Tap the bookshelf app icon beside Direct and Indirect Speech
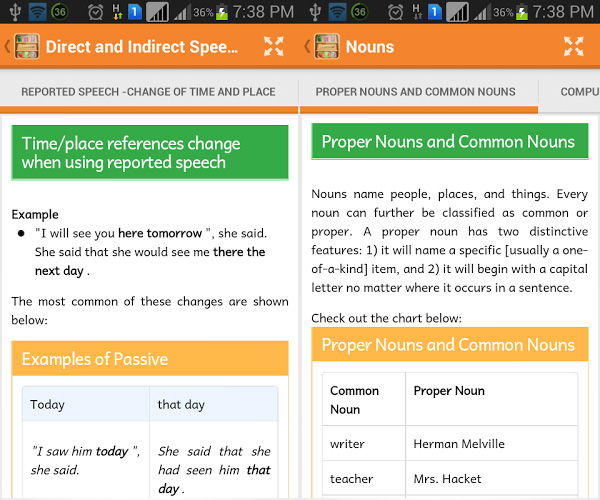 [x=27, y=46]
